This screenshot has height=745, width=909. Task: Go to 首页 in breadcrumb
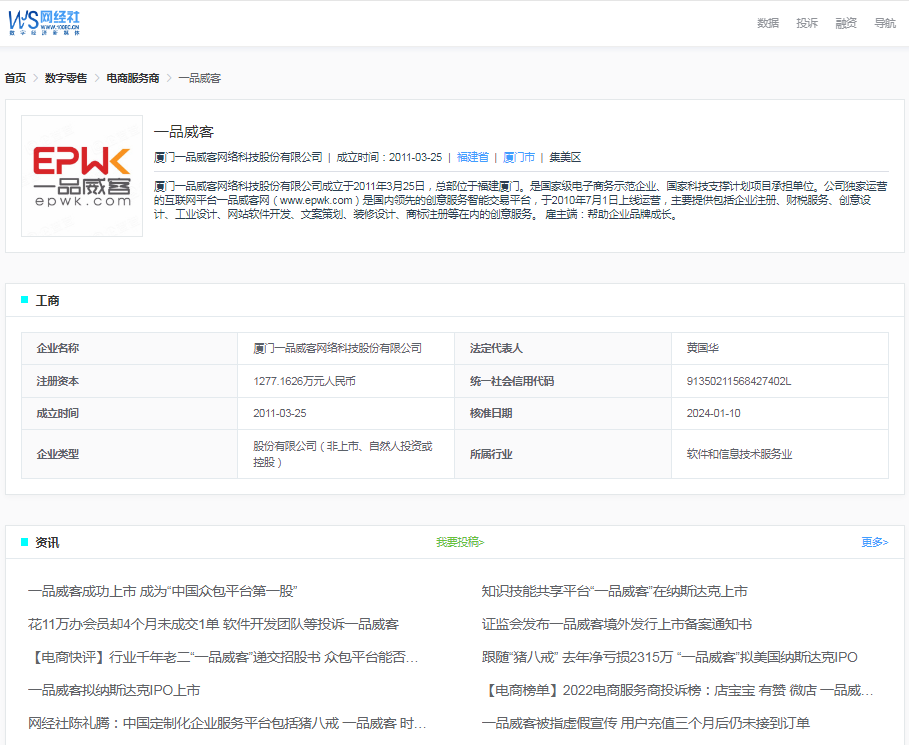click(x=16, y=78)
